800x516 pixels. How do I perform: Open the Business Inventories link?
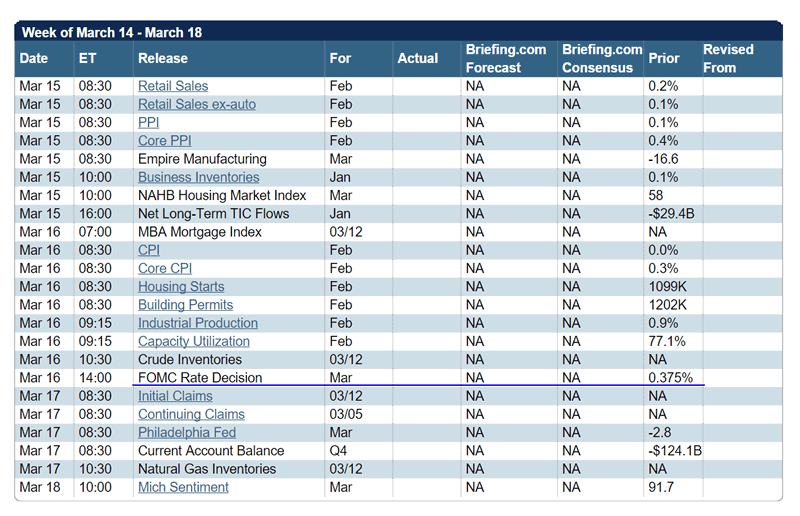coord(198,177)
